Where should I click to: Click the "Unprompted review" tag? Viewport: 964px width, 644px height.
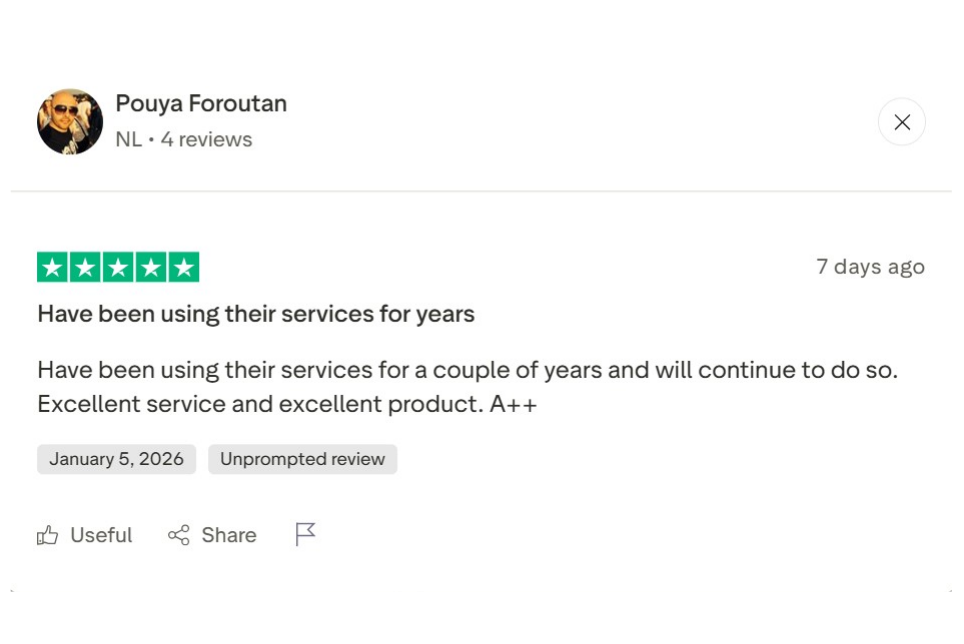point(302,459)
